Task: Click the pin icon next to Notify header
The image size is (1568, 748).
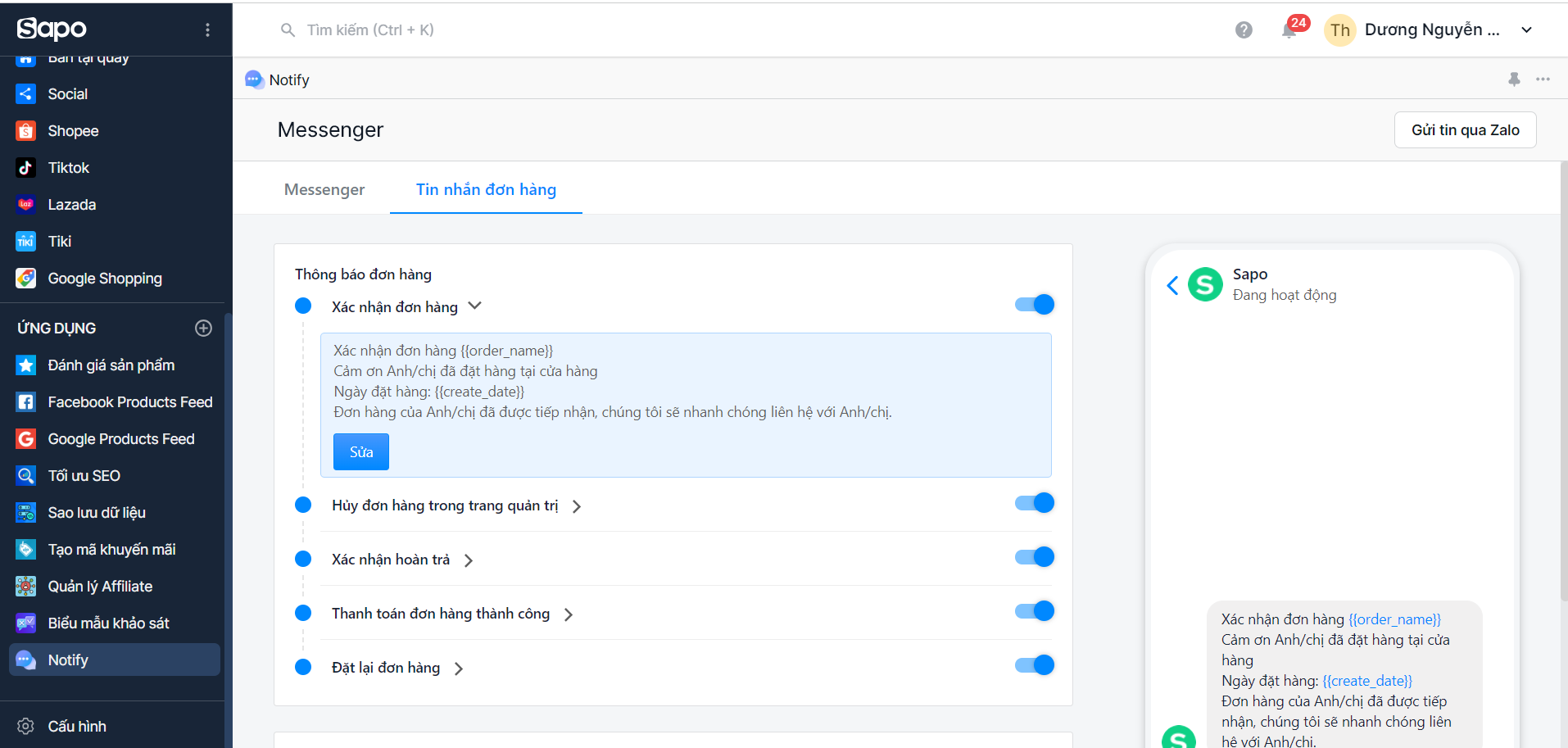Action: 1514,79
